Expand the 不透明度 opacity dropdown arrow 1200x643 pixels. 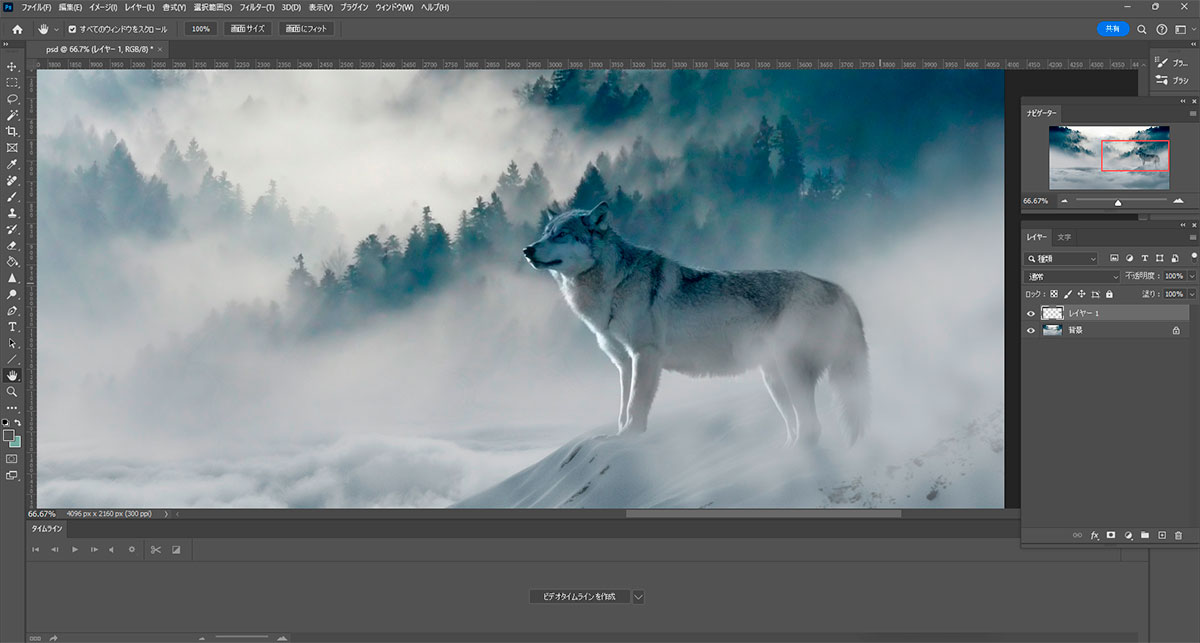(x=1192, y=276)
